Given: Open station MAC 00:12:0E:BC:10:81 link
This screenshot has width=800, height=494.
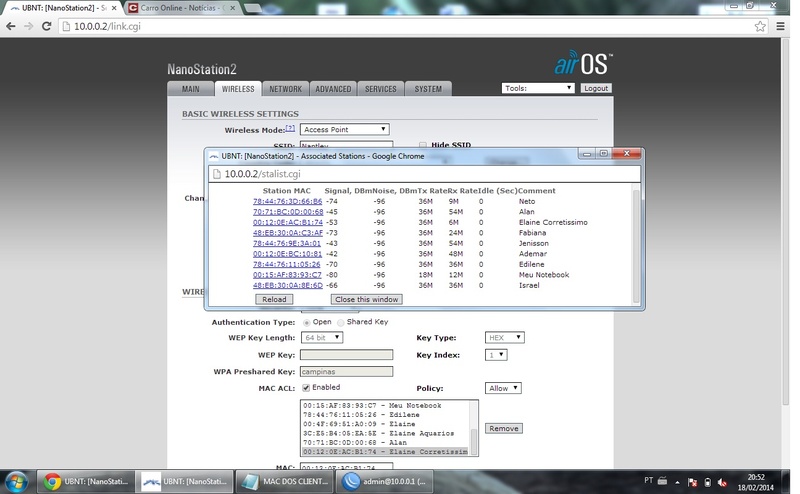Looking at the screenshot, I should pyautogui.click(x=288, y=254).
